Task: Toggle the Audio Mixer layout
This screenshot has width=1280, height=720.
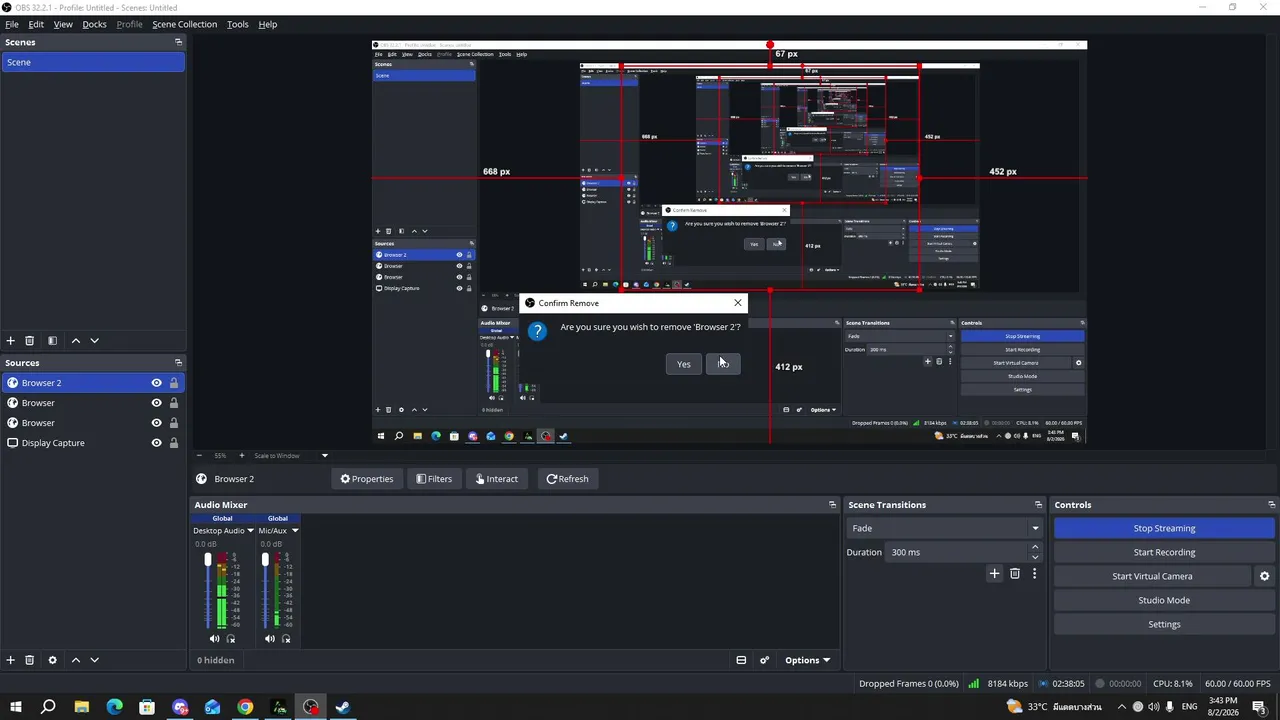Action: pyautogui.click(x=741, y=660)
